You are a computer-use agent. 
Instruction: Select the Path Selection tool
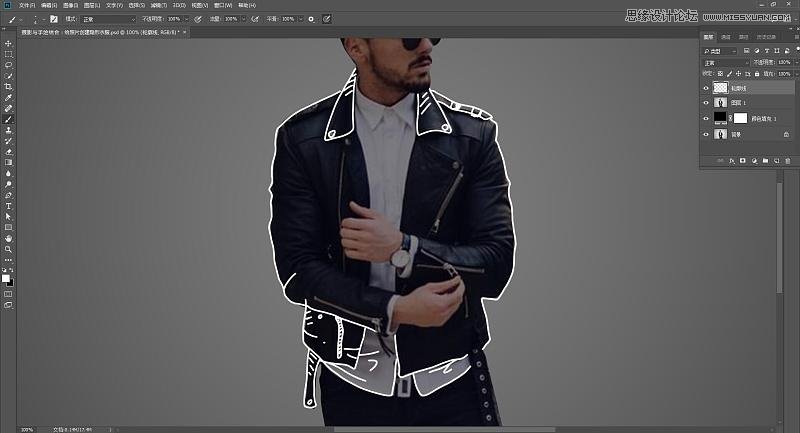(x=8, y=217)
